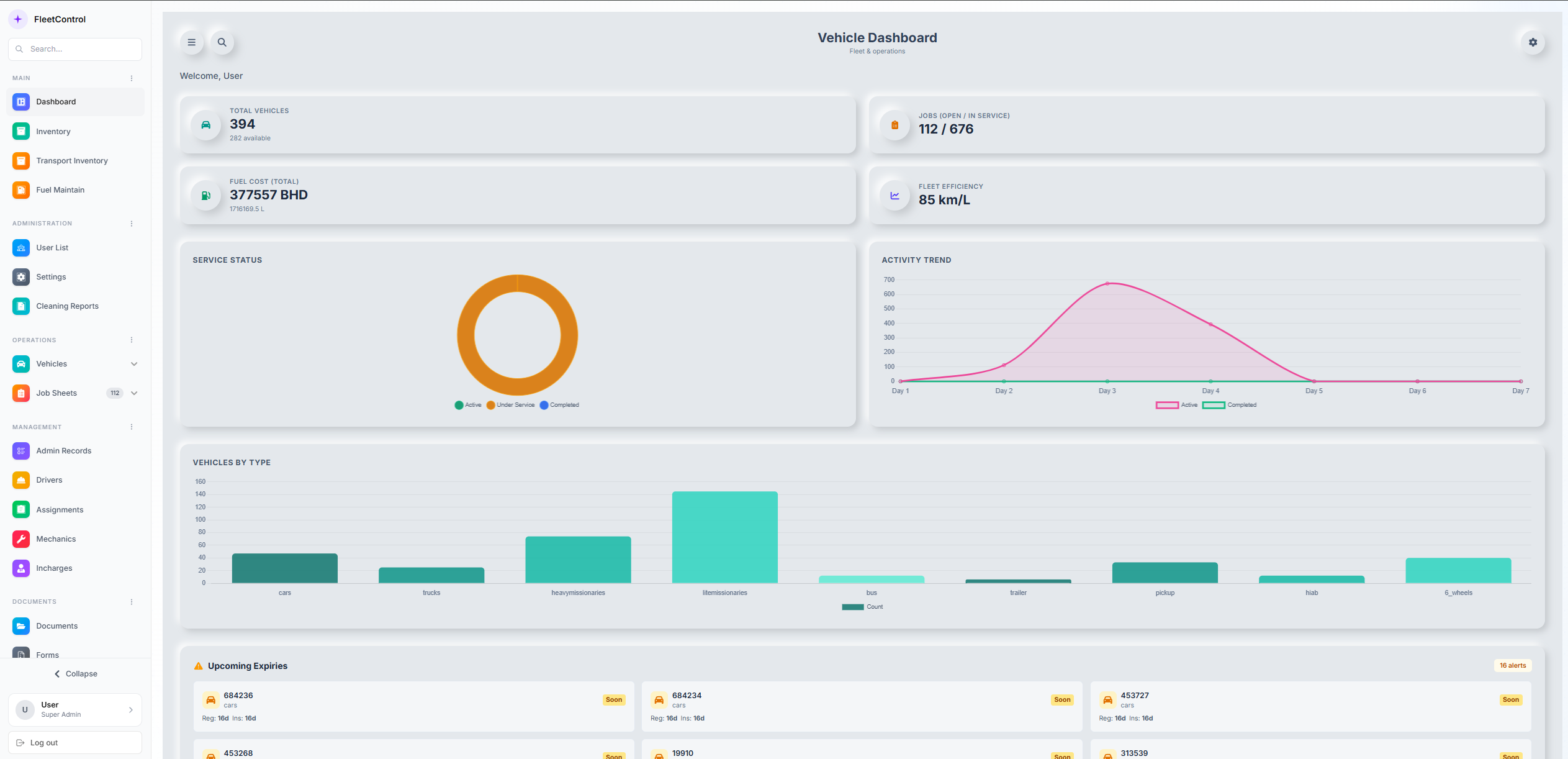
Task: Select Mechanics in the sidebar
Action: (75, 539)
